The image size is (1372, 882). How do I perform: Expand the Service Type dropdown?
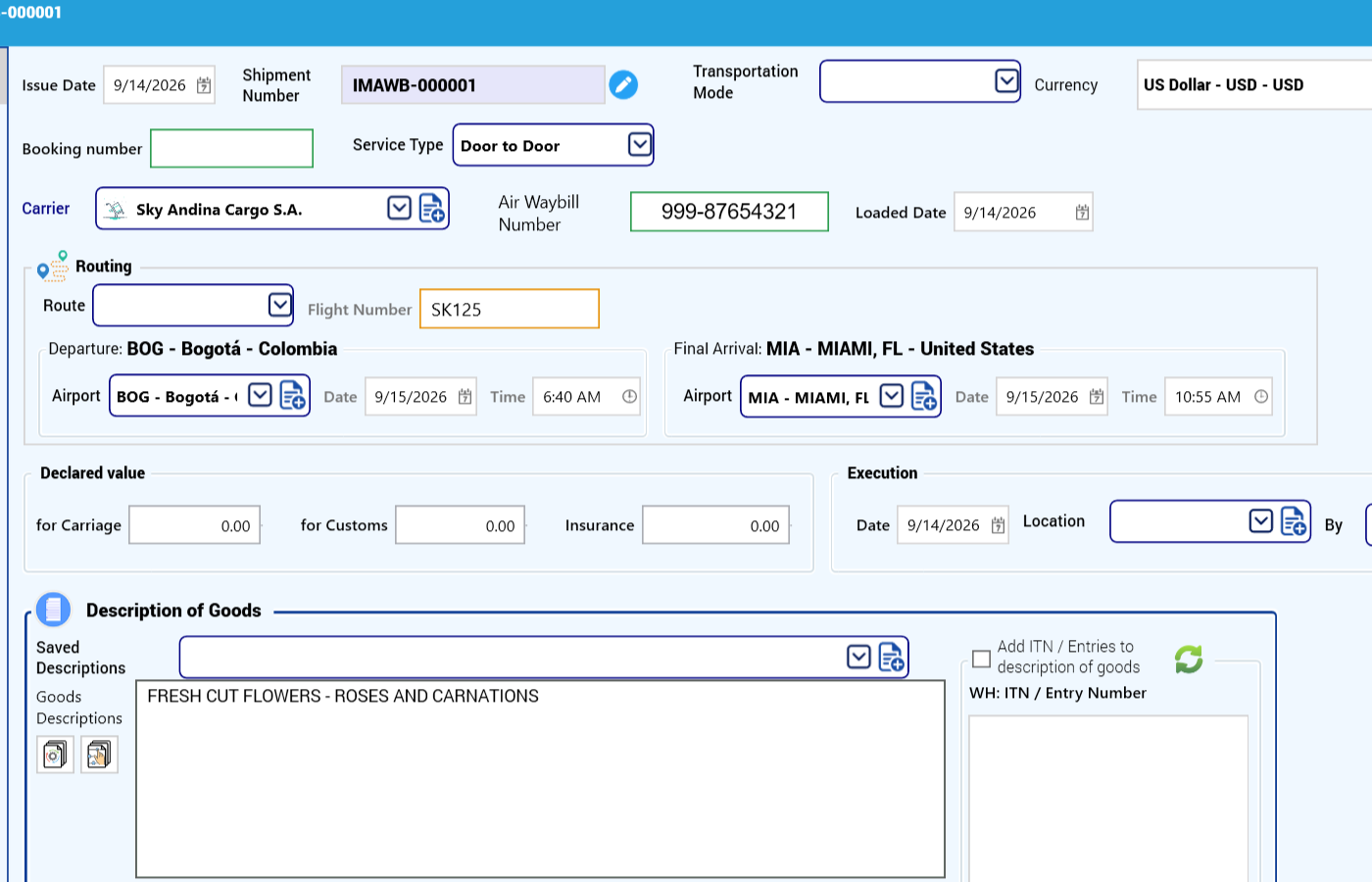(x=640, y=145)
